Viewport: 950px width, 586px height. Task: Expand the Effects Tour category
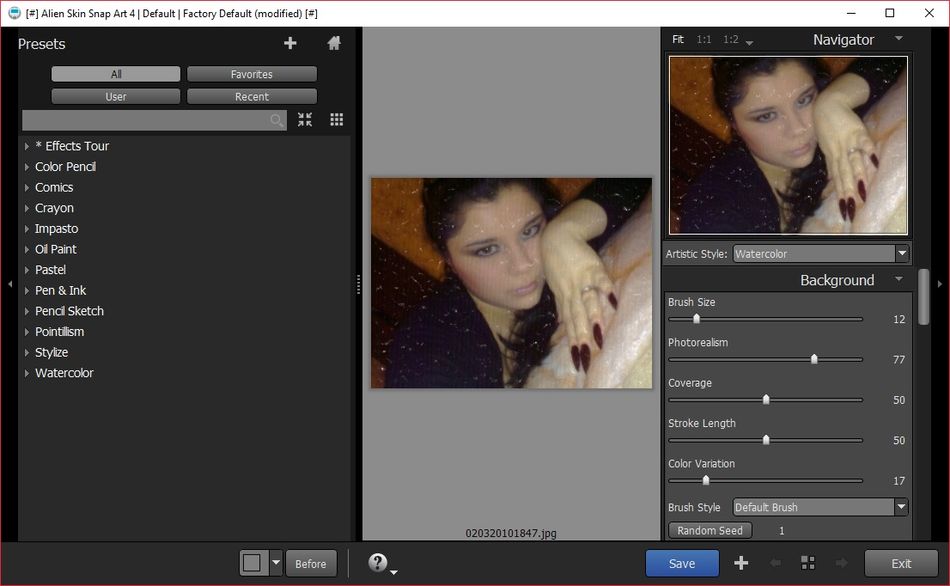(27, 146)
